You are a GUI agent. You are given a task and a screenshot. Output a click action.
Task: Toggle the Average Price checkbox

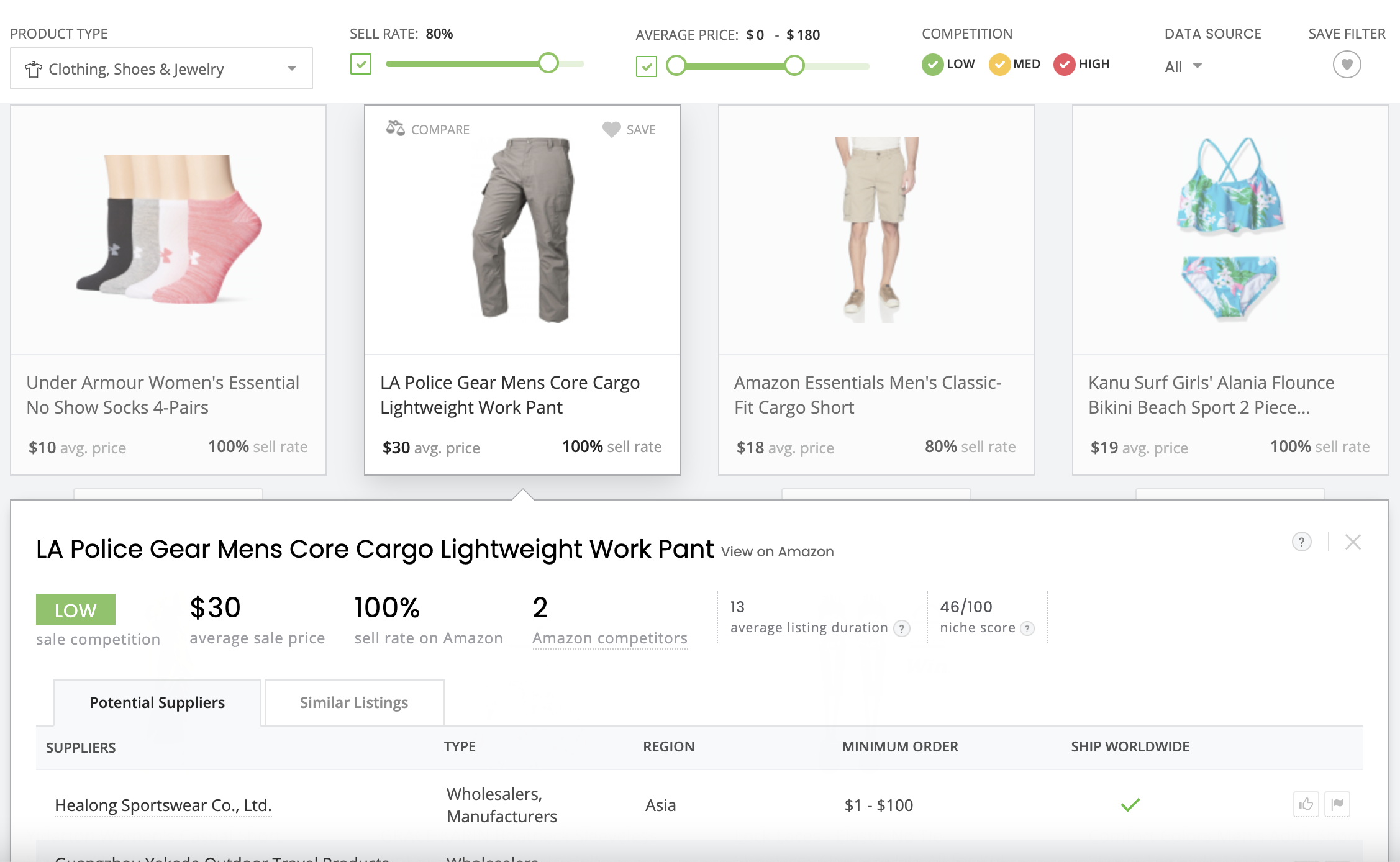pyautogui.click(x=647, y=66)
